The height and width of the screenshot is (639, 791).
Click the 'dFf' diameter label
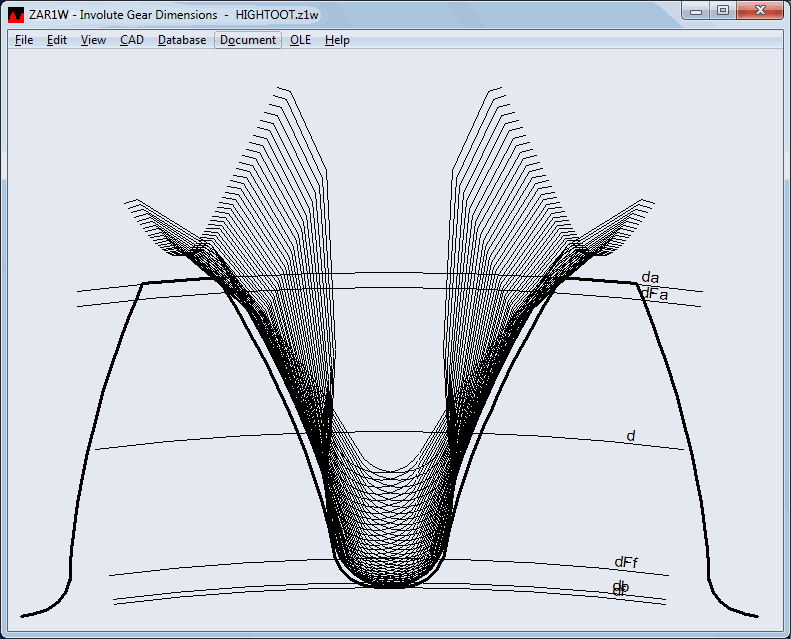[x=626, y=562]
